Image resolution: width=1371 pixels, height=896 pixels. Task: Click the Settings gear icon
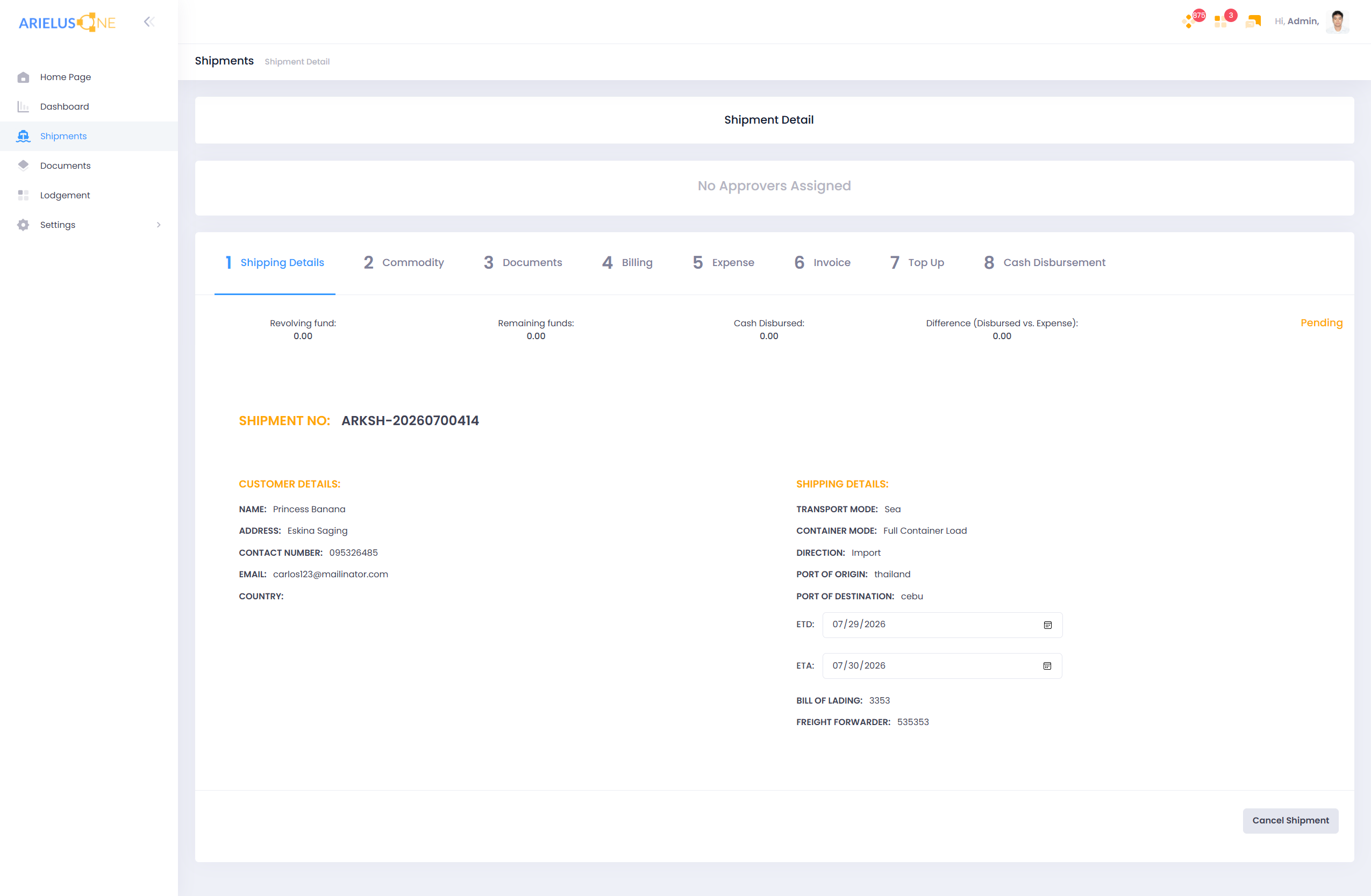pos(23,225)
